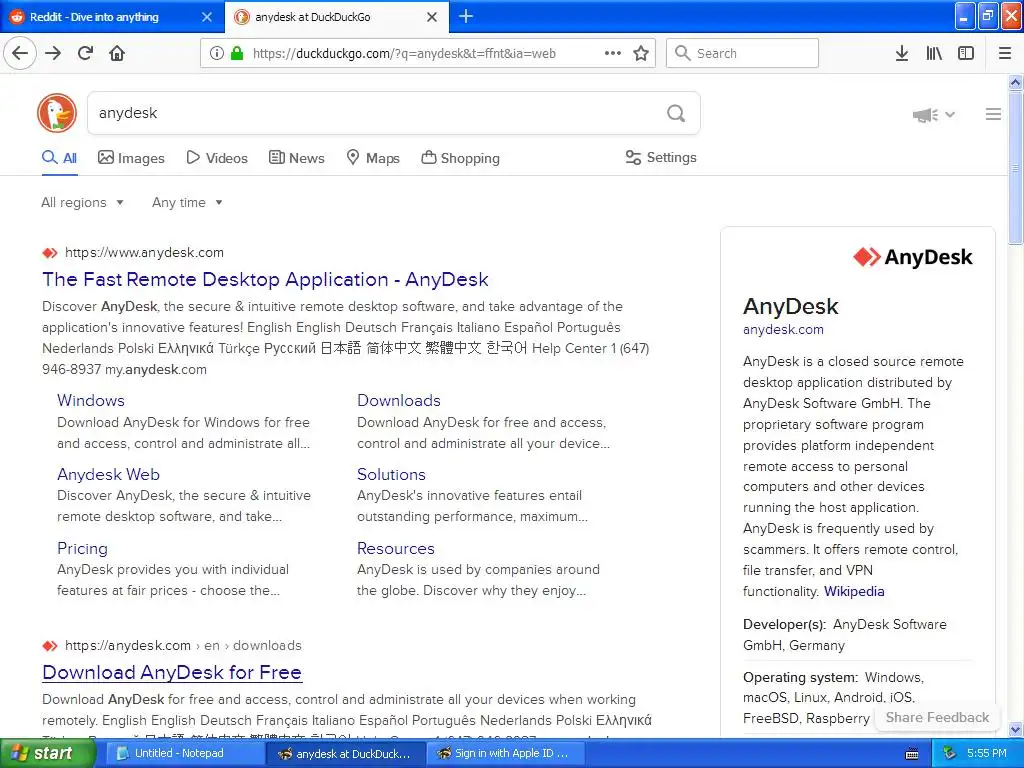Toggle the sidebar view icon

click(966, 54)
